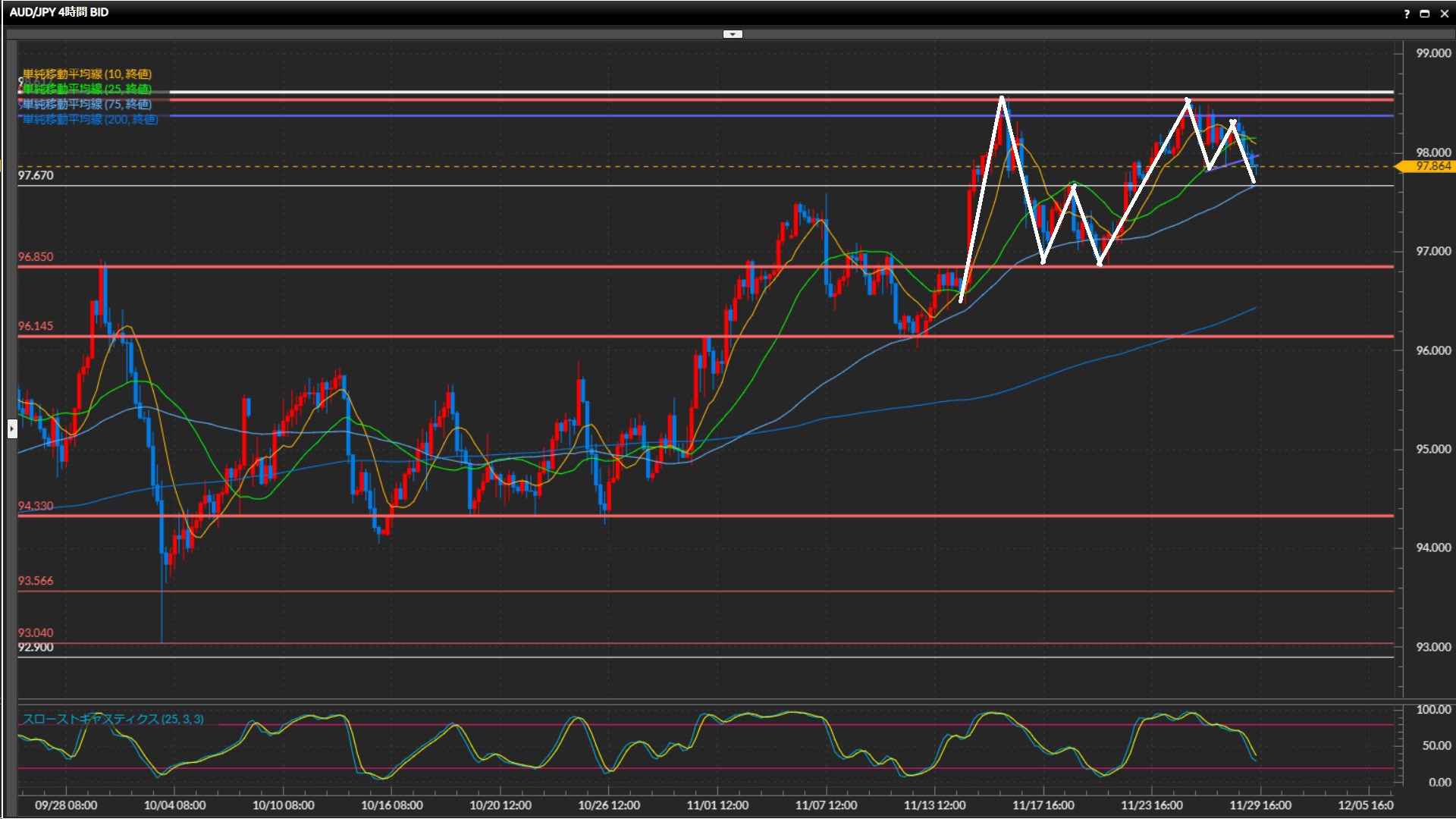Select the 96.850 horizontal red line
Viewport: 1456px width, 819px height.
coord(455,267)
